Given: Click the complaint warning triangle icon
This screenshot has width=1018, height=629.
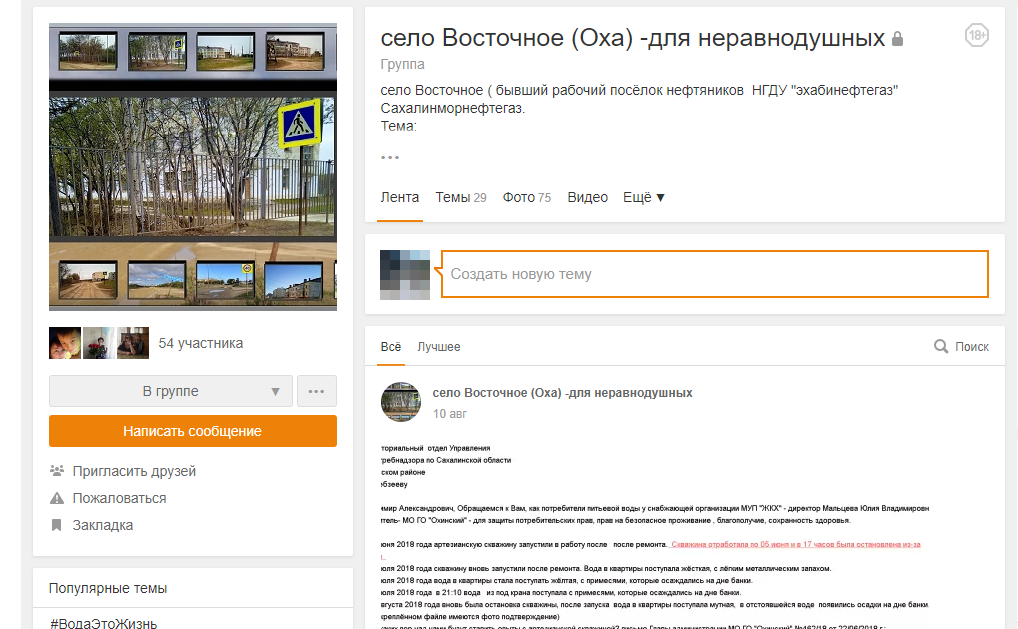Looking at the screenshot, I should tap(57, 498).
